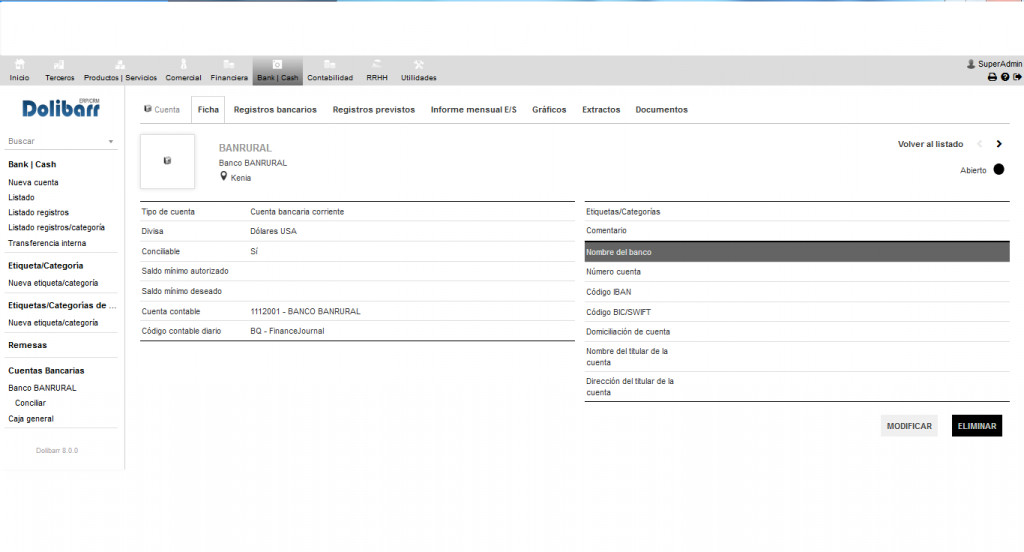Viewport: 1024px width, 552px height.
Task: Click the logout arrow icon
Action: coord(1017,77)
